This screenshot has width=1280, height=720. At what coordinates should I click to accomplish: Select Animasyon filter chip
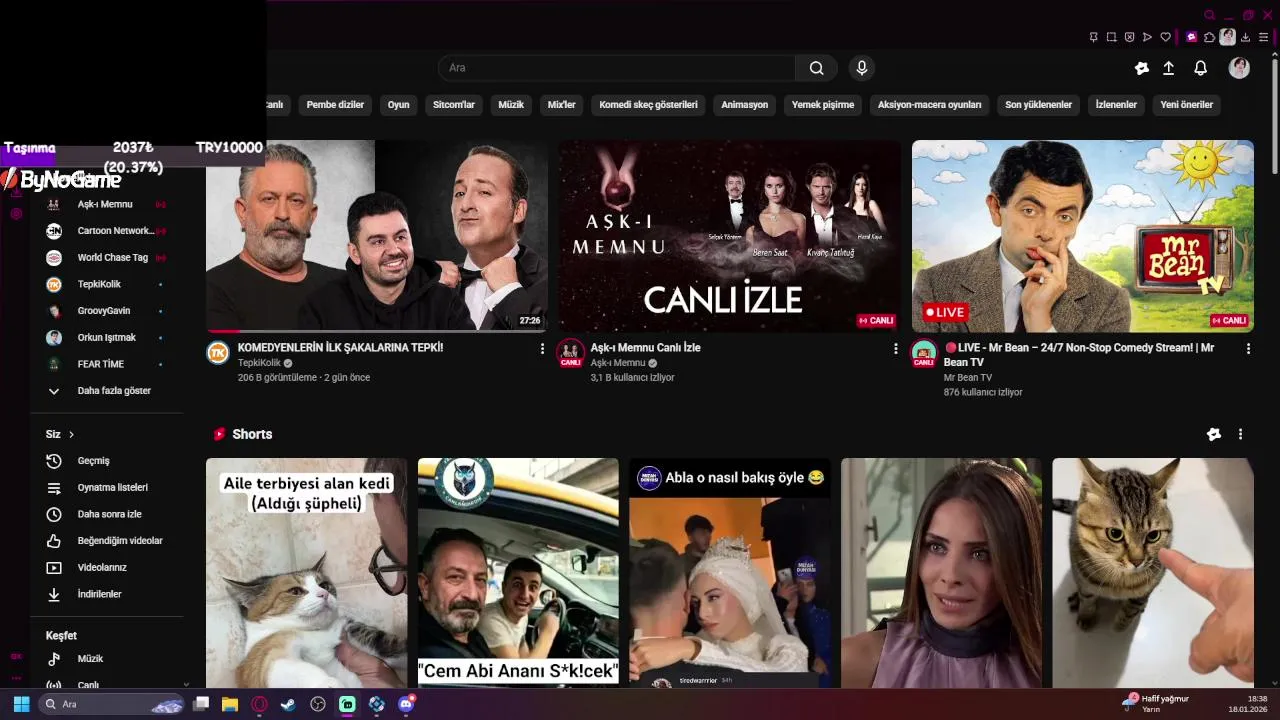[x=745, y=104]
